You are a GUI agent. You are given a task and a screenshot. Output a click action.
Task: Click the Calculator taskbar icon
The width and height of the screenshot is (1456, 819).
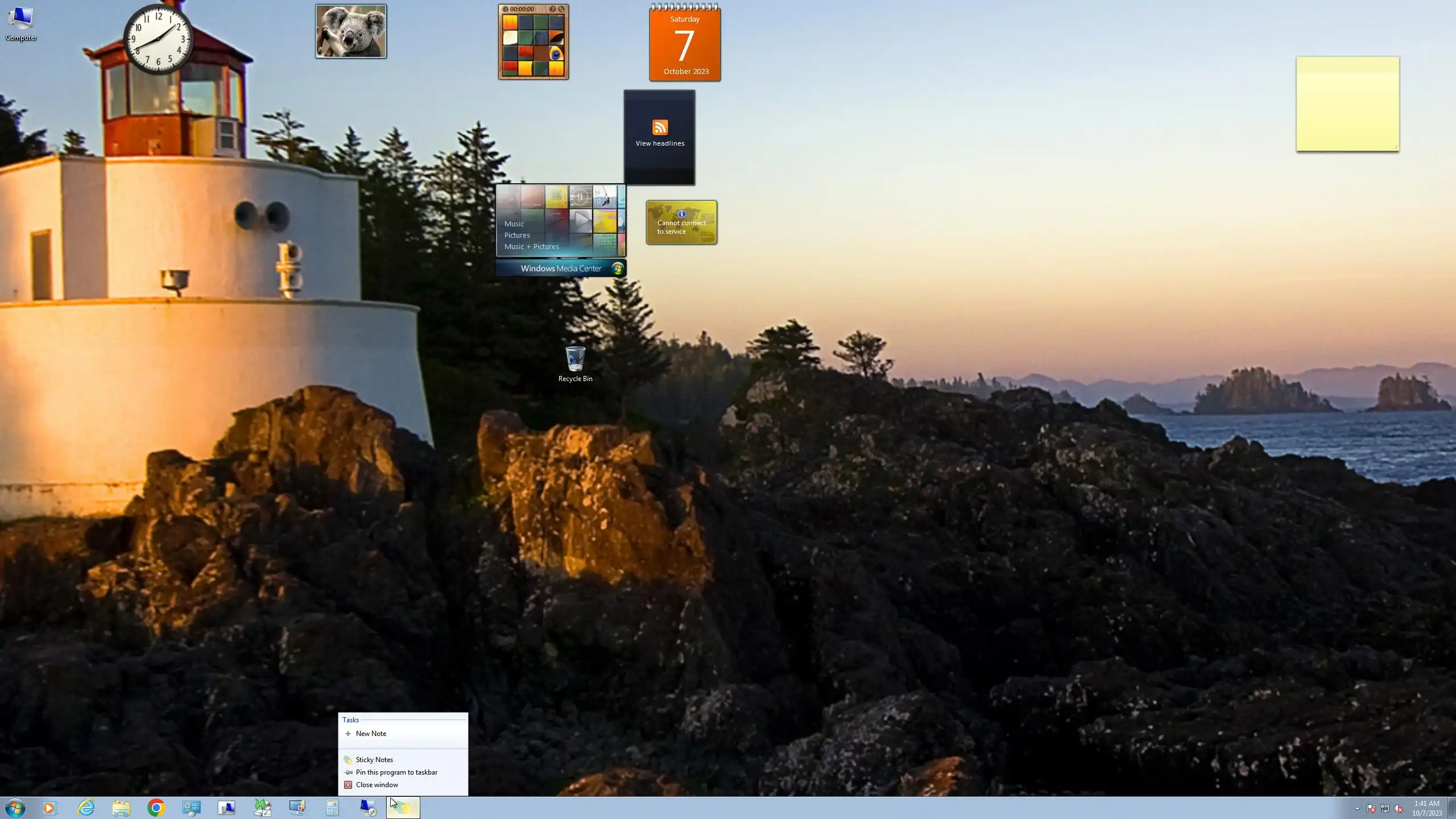333,808
